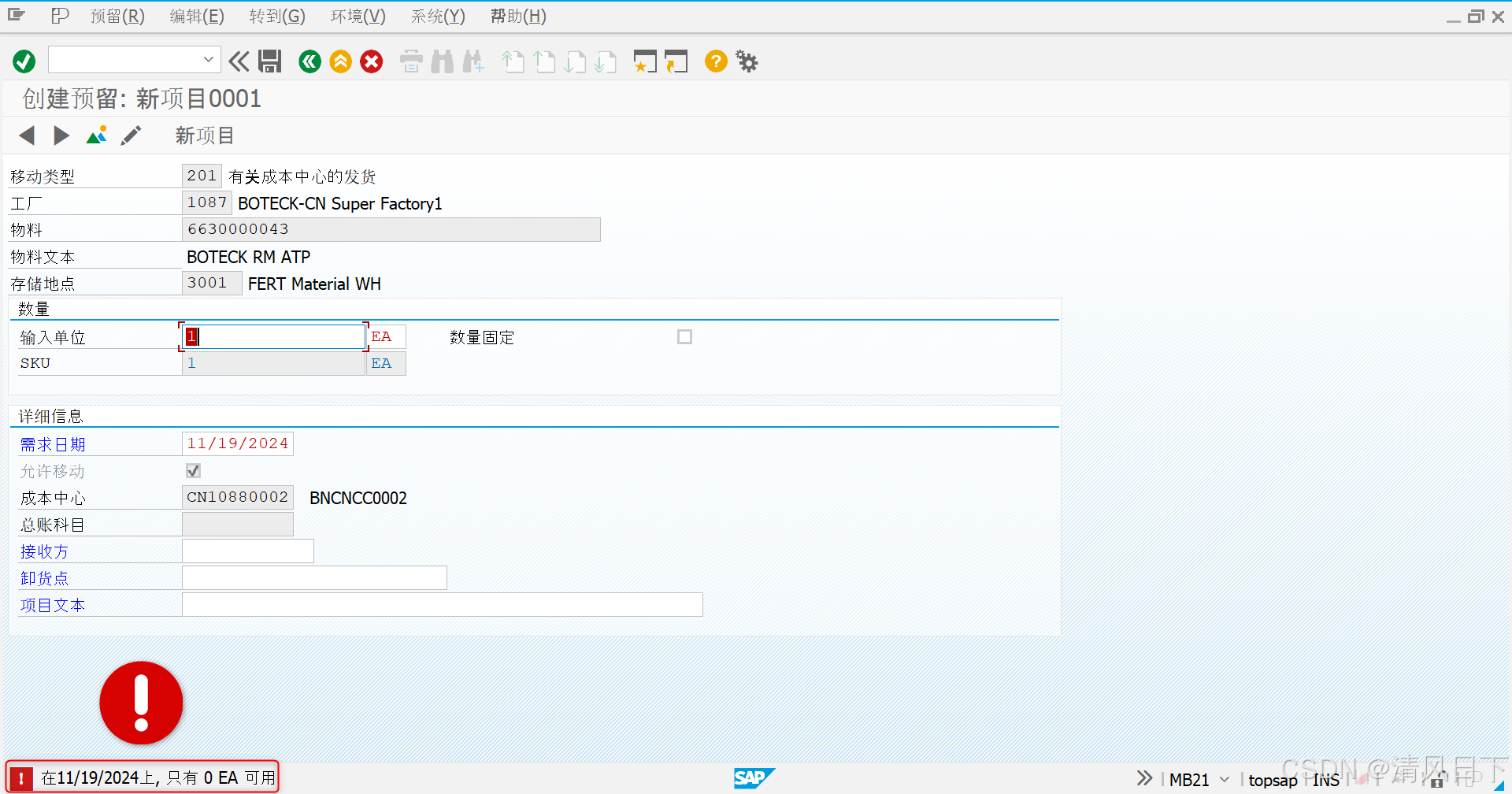
Task: Click the 项目文本 label link
Action: 53,605
